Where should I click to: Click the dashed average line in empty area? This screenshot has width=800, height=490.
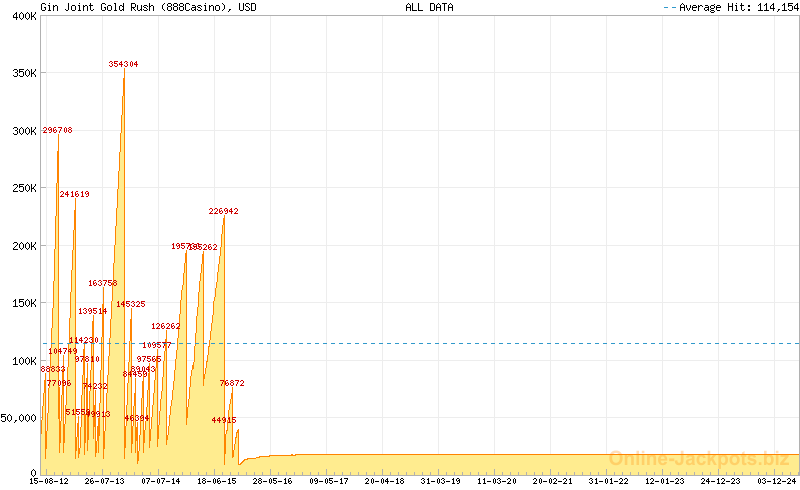click(x=500, y=343)
